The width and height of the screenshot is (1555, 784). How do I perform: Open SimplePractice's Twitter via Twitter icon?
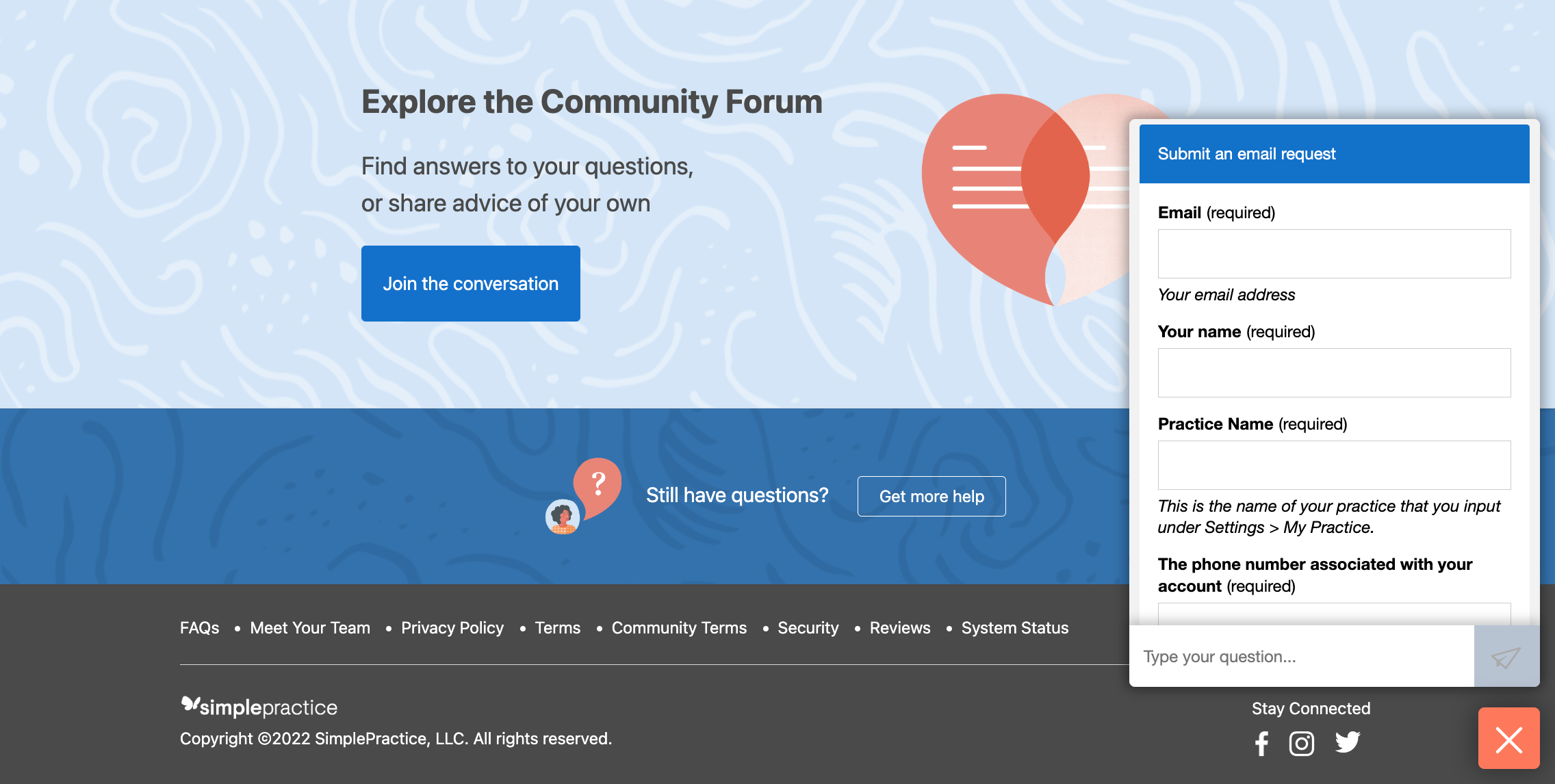tap(1348, 743)
